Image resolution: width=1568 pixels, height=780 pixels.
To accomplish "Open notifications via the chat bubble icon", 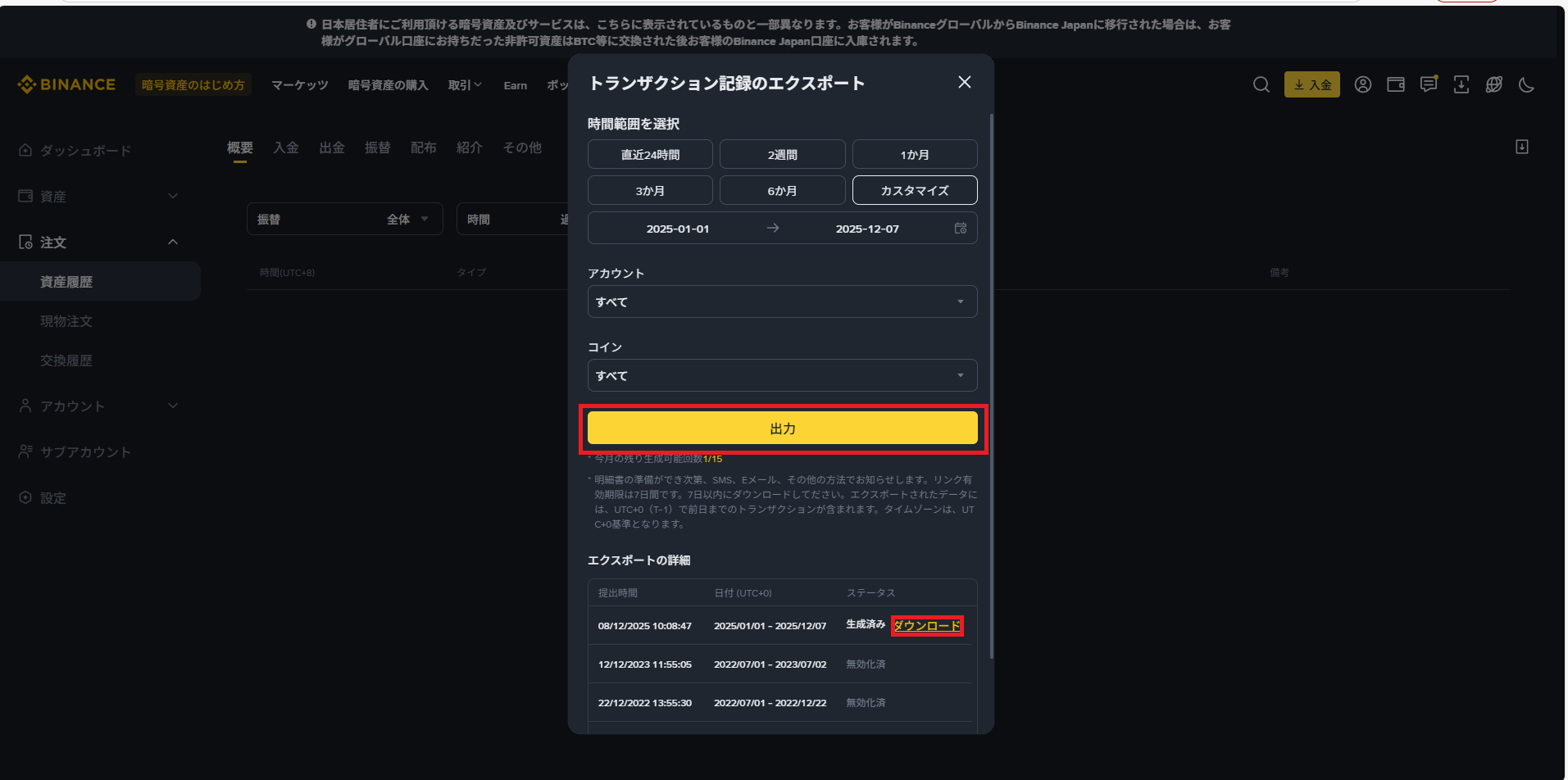I will pyautogui.click(x=1428, y=84).
